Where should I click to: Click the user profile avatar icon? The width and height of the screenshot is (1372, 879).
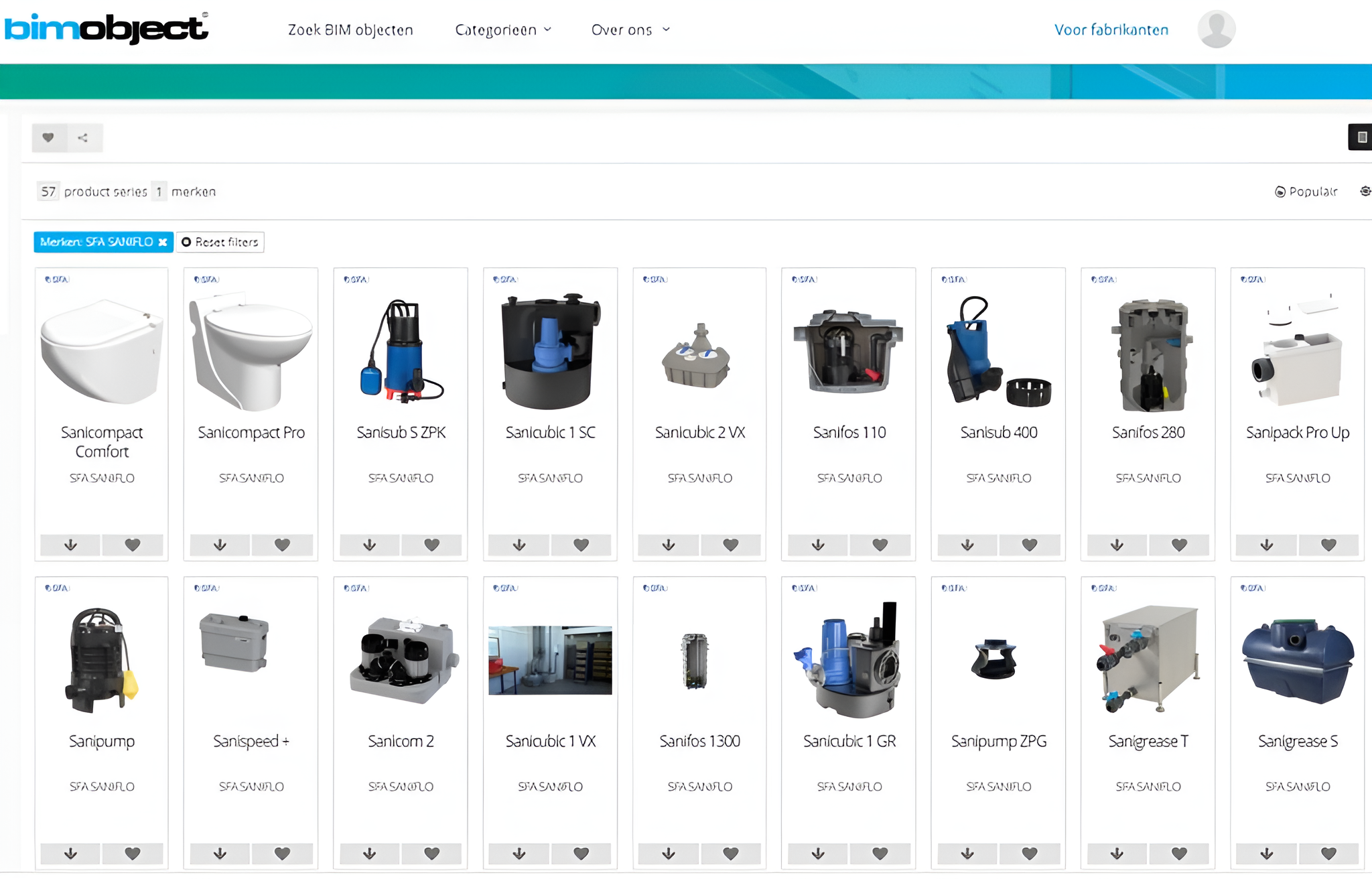(1216, 29)
